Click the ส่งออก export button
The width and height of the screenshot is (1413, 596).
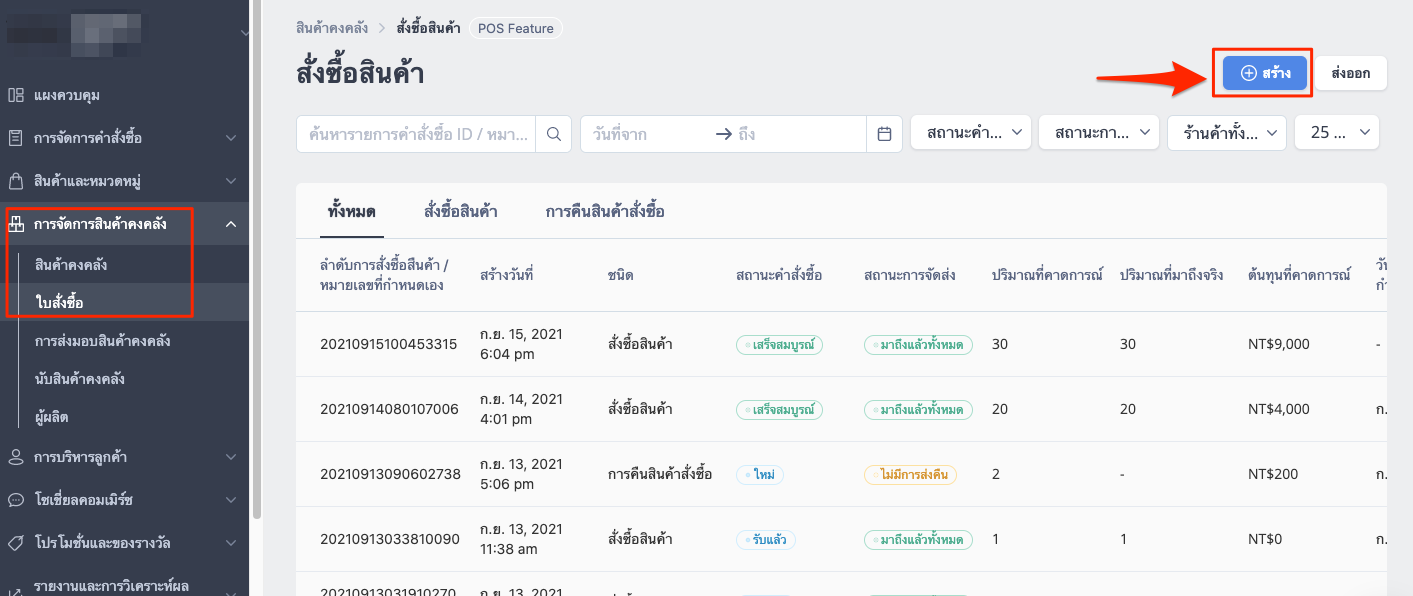(x=1351, y=73)
